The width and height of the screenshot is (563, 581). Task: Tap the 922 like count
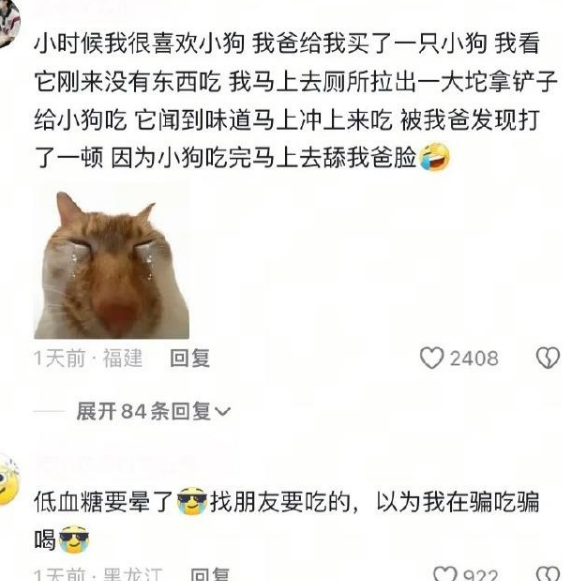pyautogui.click(x=480, y=575)
